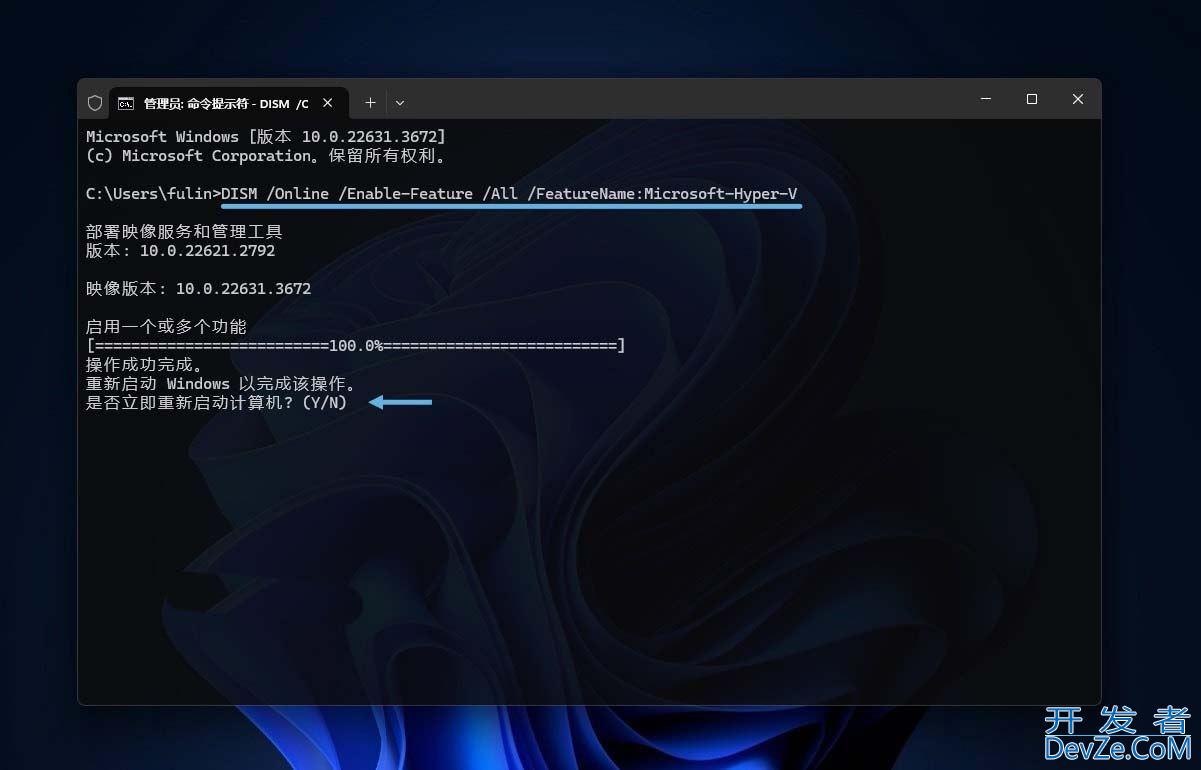Close the terminal window
Viewport: 1201px width, 770px height.
pyautogui.click(x=1078, y=99)
